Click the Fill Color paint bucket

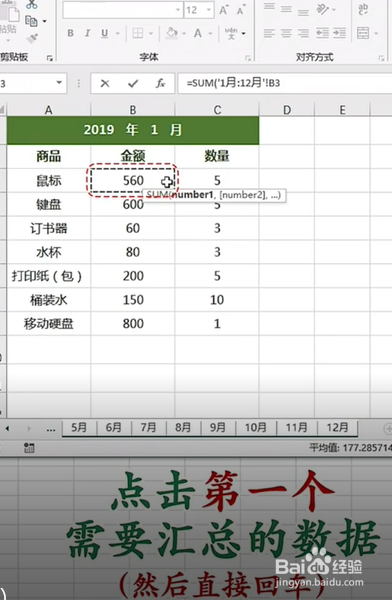172,33
